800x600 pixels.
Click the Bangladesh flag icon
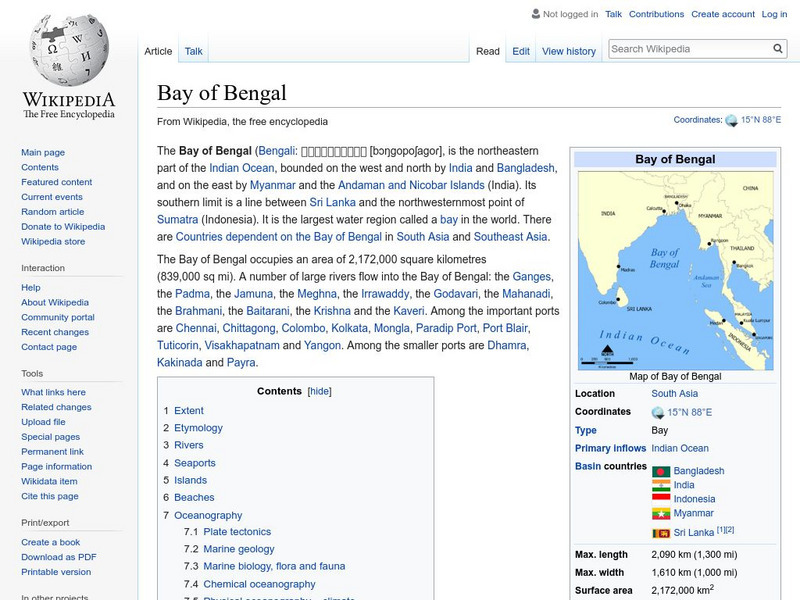[x=661, y=471]
